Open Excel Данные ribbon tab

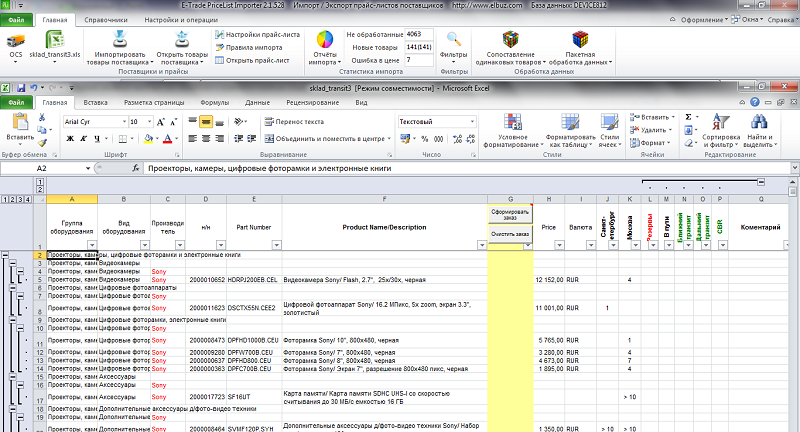click(x=257, y=103)
